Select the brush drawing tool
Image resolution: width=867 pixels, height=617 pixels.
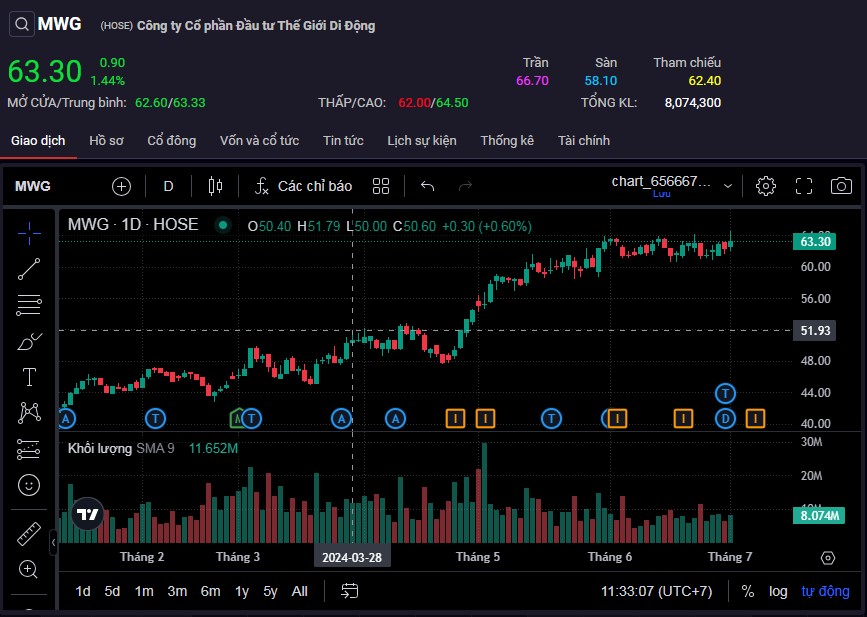[x=29, y=341]
